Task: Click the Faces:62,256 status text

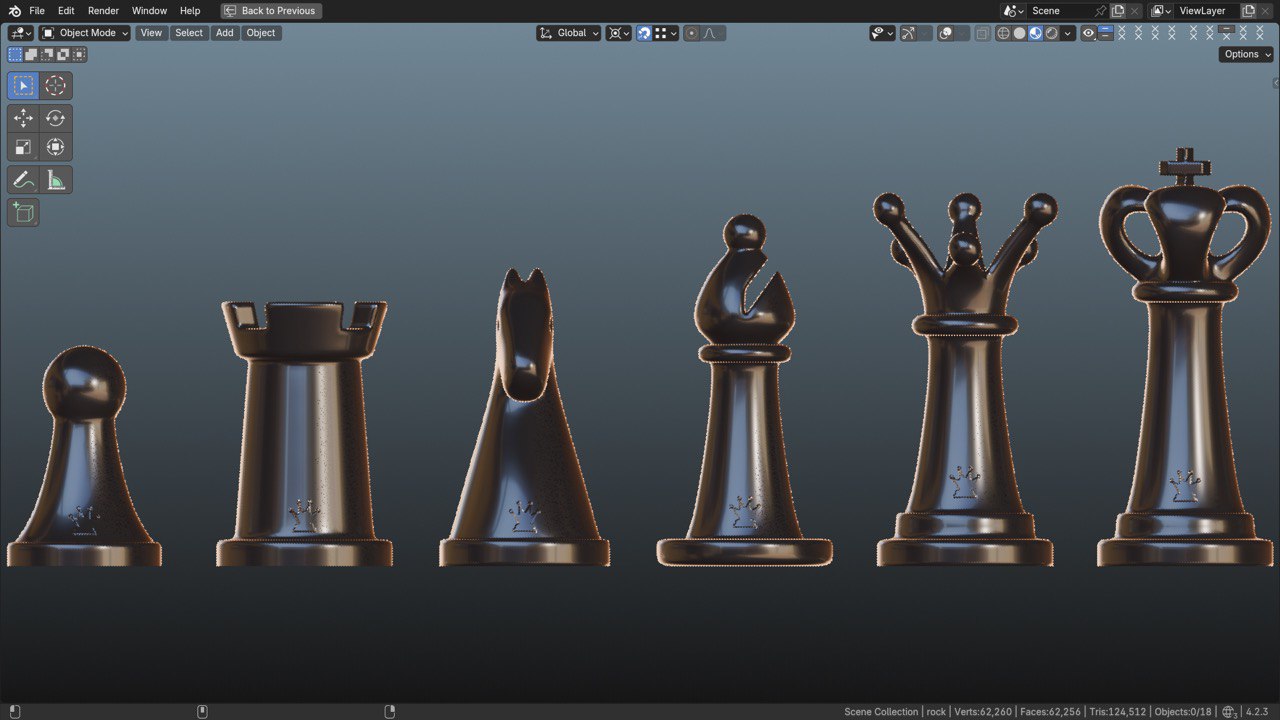Action: 1050,712
